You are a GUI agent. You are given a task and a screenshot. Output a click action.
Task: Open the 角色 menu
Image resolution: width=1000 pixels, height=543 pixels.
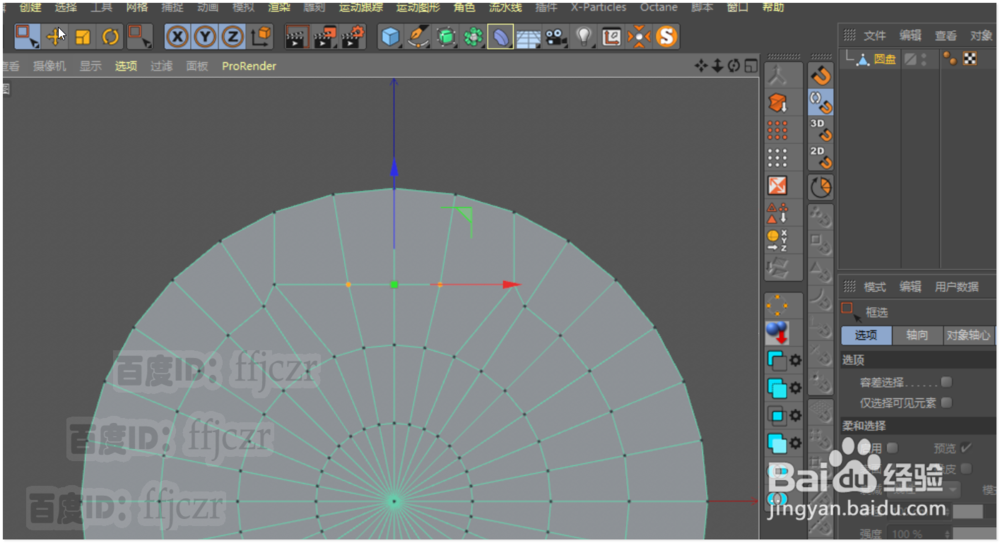(x=464, y=7)
